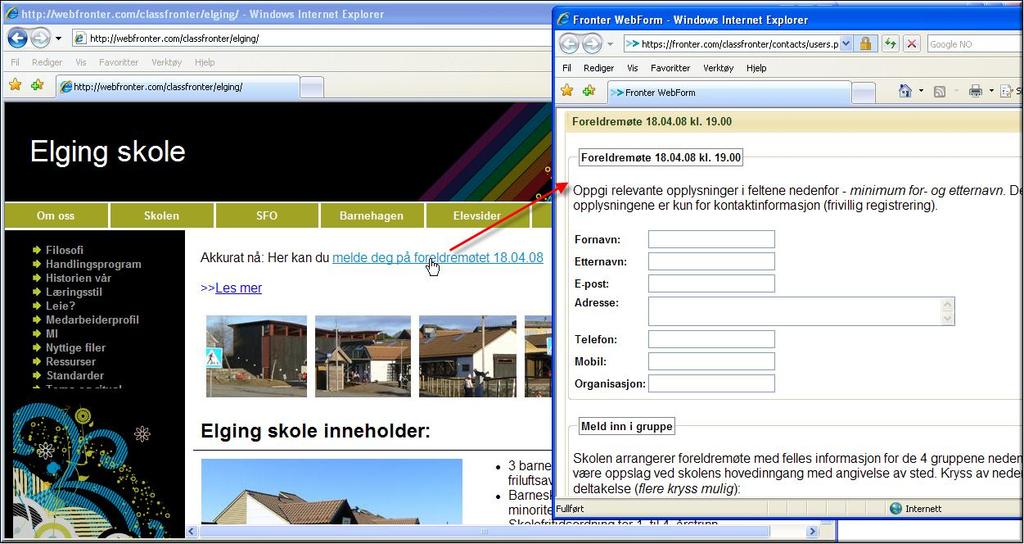Select the webfronter.com/classfronter/elging tab
The height and width of the screenshot is (544, 1024).
[x=178, y=87]
